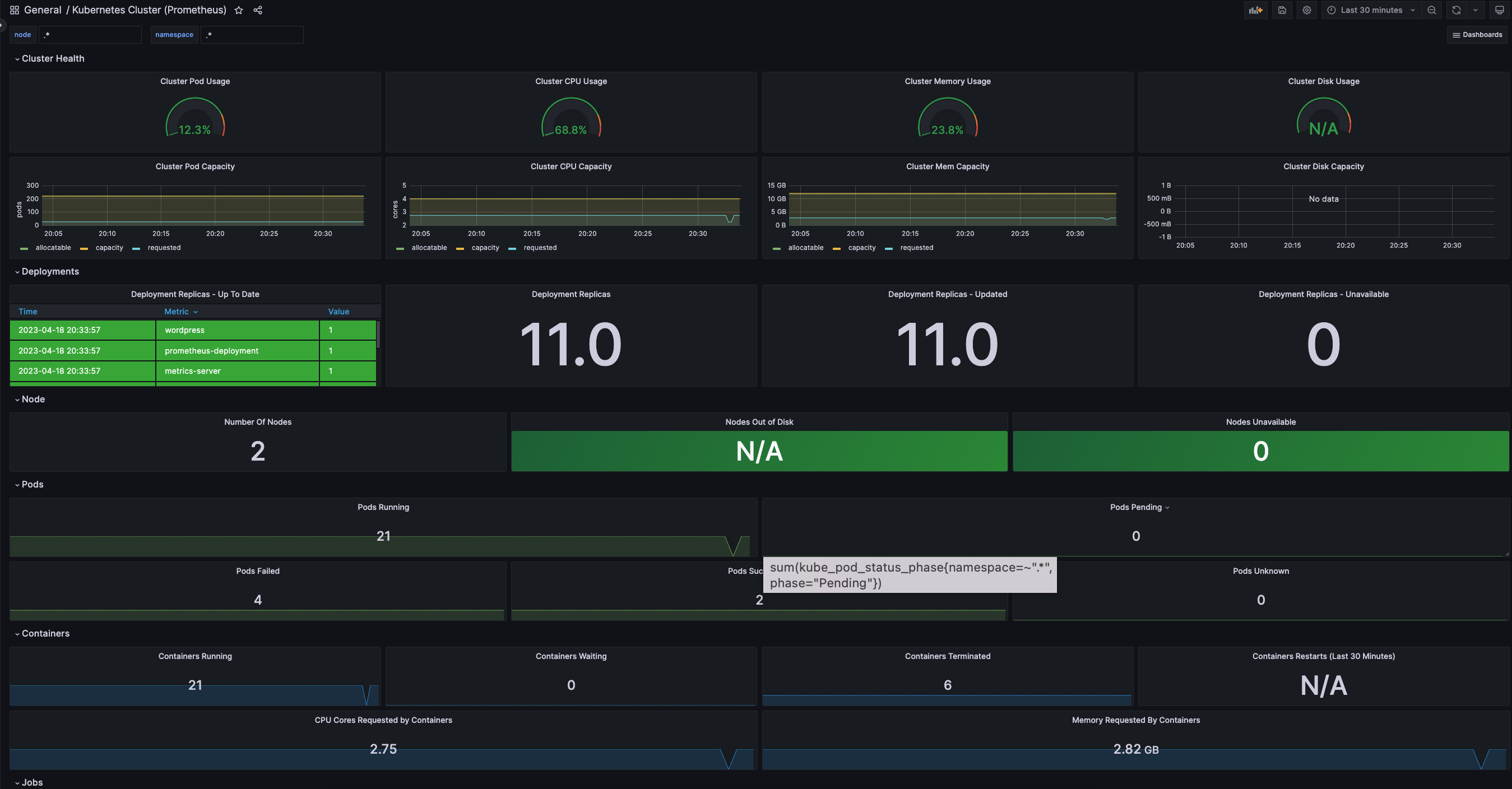
Task: Open the Dashboards links button
Action: click(1477, 35)
